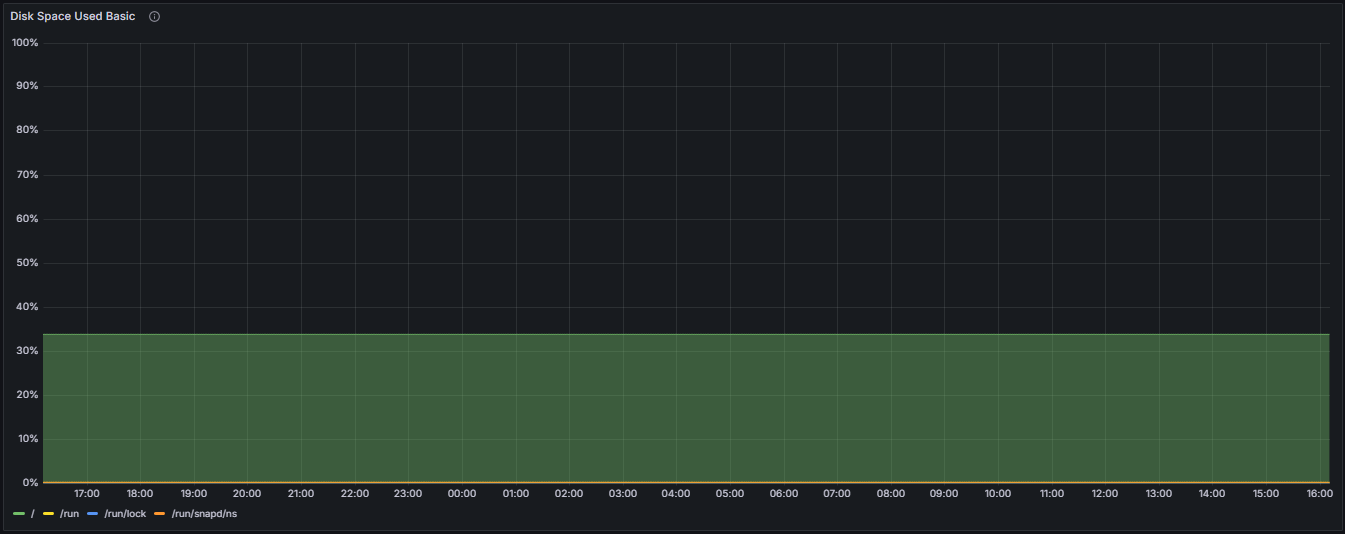
Task: Click the 17:00 tick on the time axis
Action: pyautogui.click(x=87, y=494)
